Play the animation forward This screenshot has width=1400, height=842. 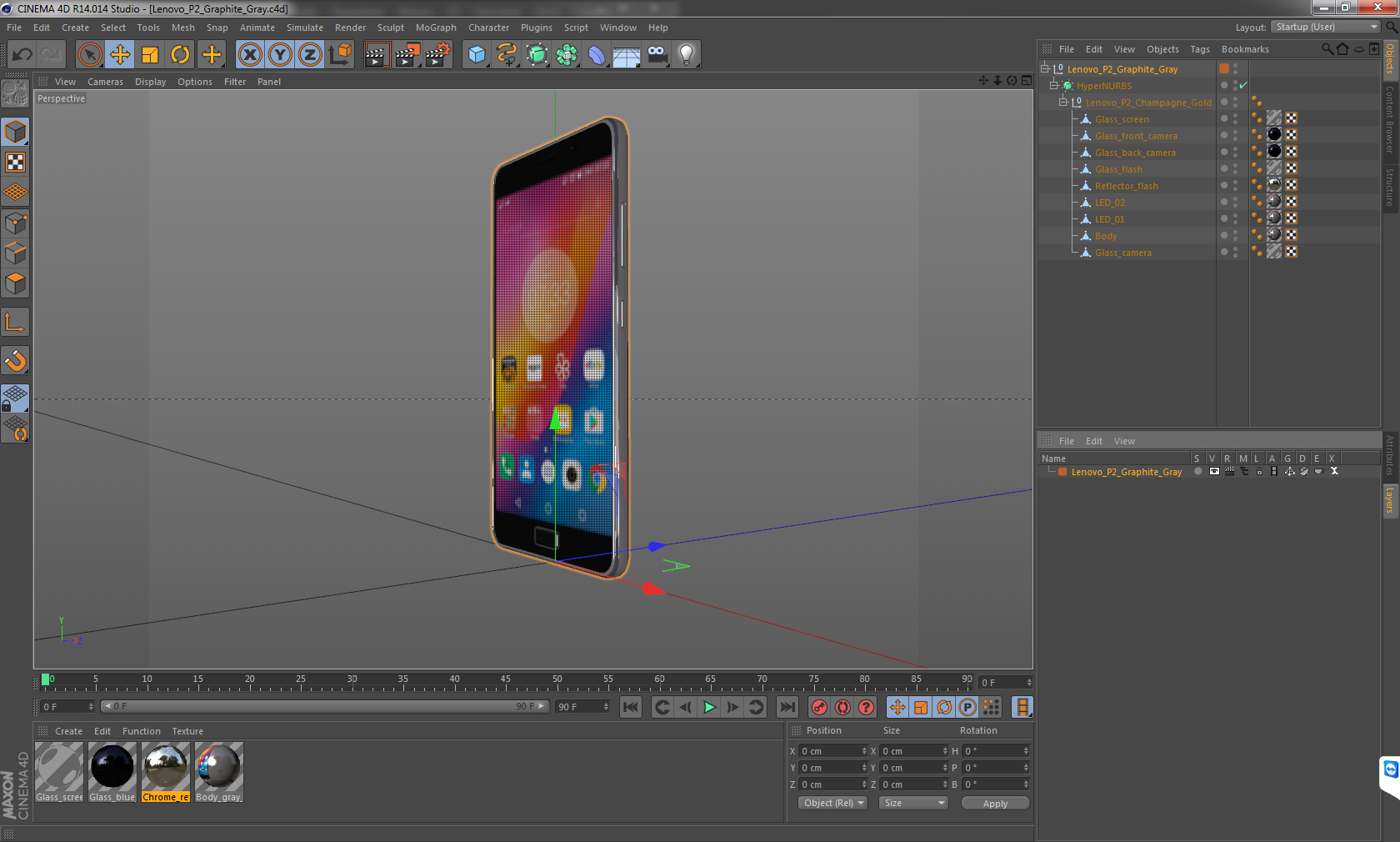pyautogui.click(x=709, y=707)
